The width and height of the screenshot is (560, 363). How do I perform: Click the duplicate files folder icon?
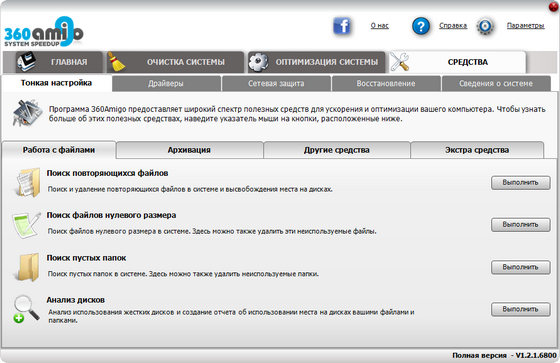tap(28, 182)
